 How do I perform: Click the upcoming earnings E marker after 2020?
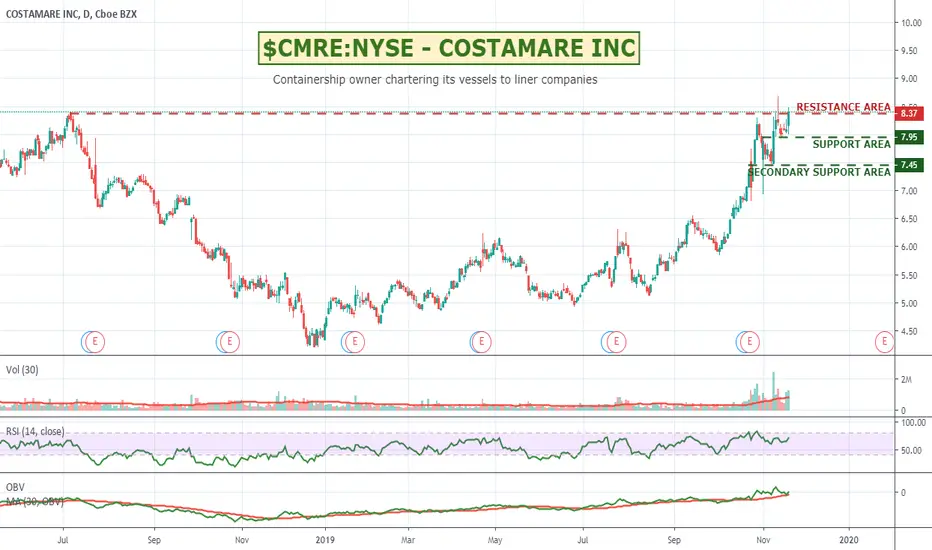(884, 342)
